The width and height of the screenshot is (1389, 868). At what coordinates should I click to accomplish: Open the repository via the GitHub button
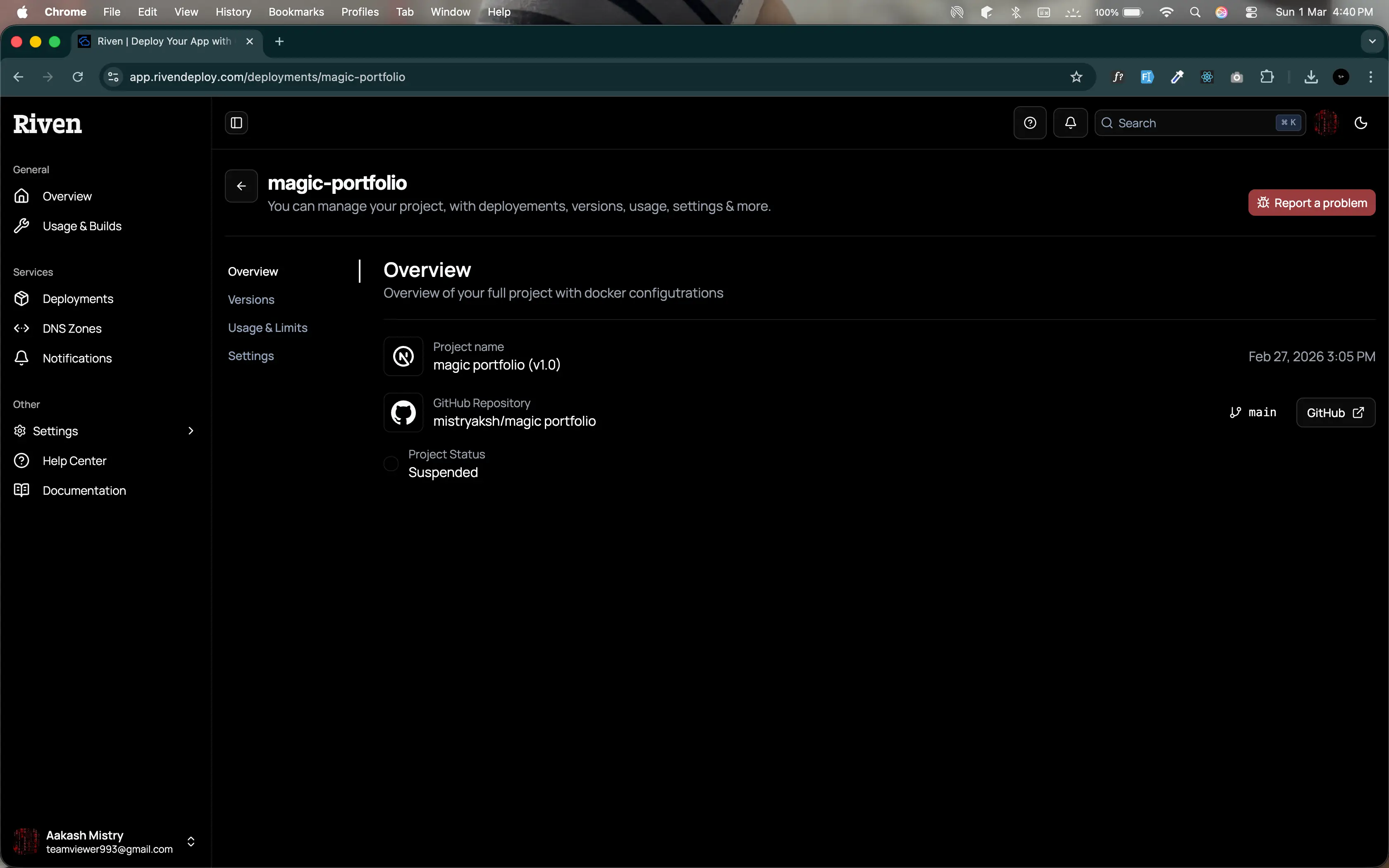tap(1334, 412)
